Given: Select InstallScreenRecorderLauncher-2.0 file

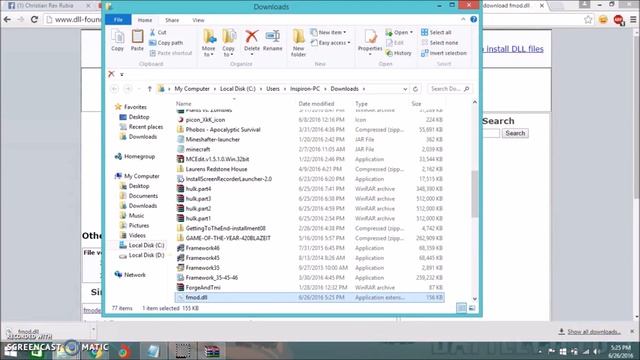Looking at the screenshot, I should coord(309,179).
